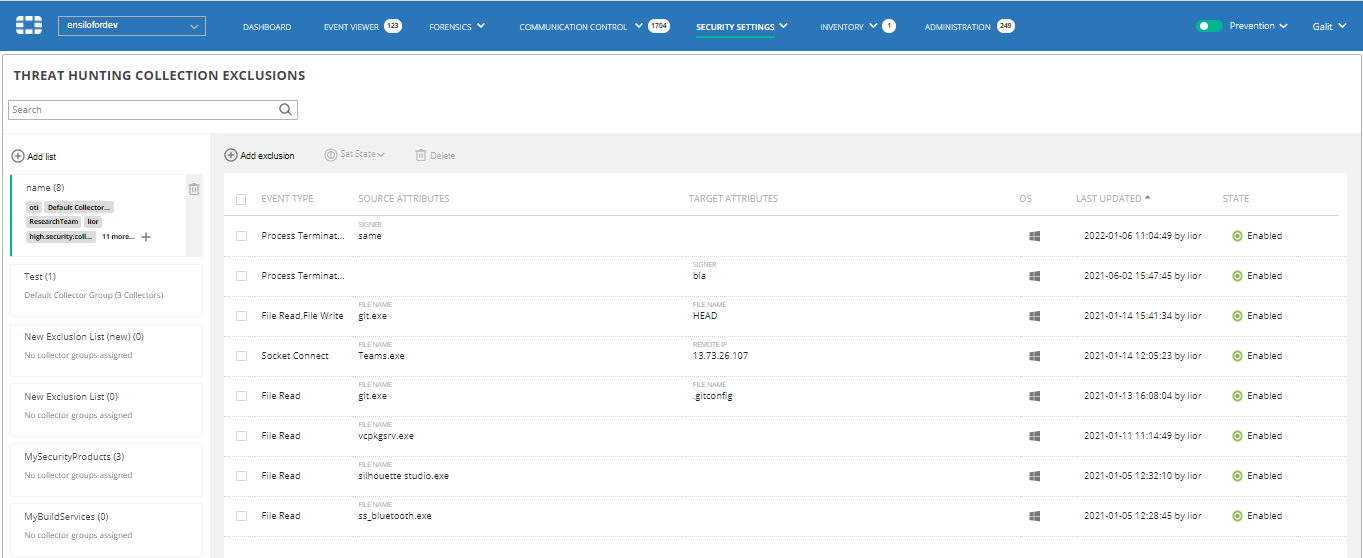This screenshot has width=1363, height=558.
Task: Open the Event Viewer tab
Action: pyautogui.click(x=351, y=27)
